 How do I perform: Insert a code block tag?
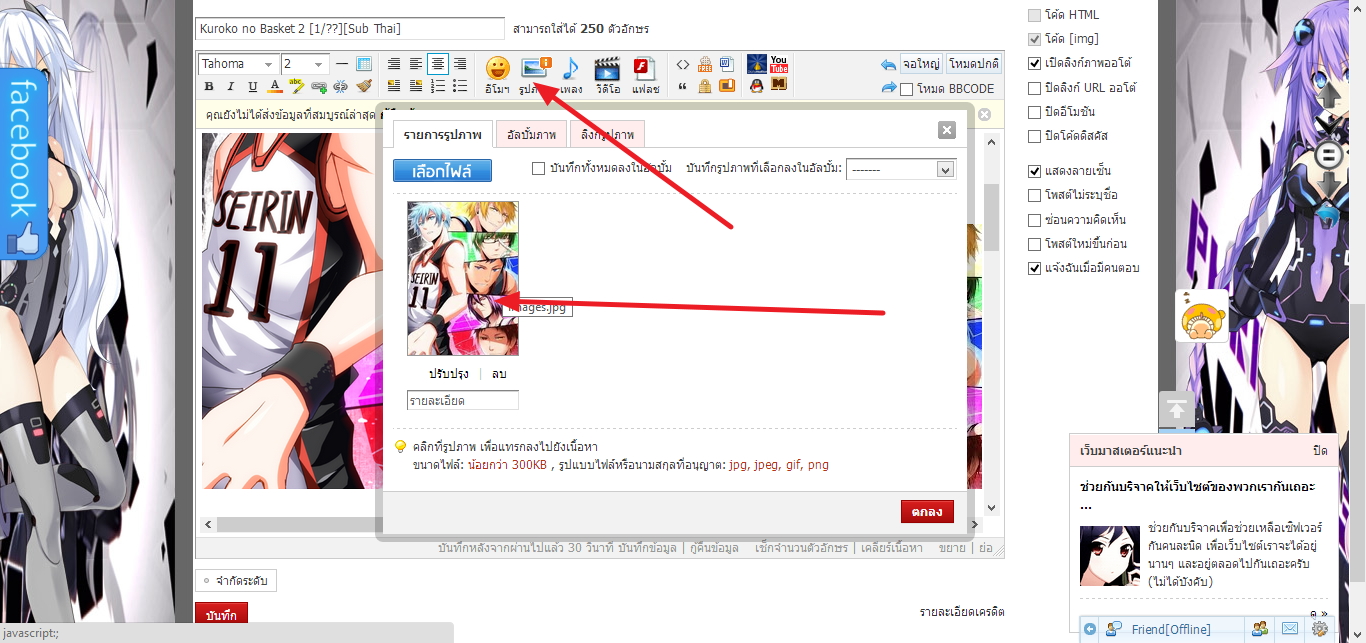pos(683,64)
